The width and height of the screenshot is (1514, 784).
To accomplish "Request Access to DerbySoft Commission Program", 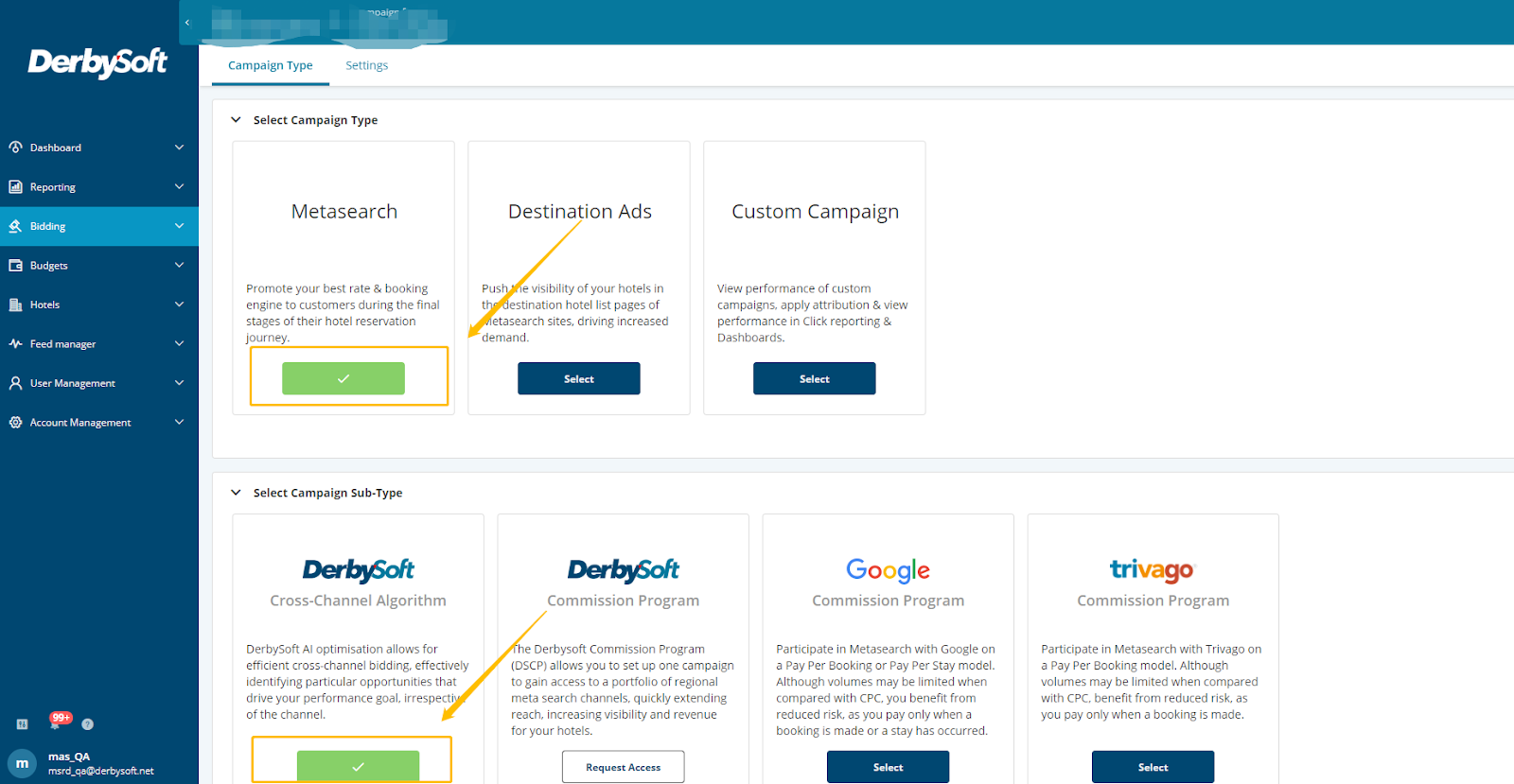I will click(623, 767).
